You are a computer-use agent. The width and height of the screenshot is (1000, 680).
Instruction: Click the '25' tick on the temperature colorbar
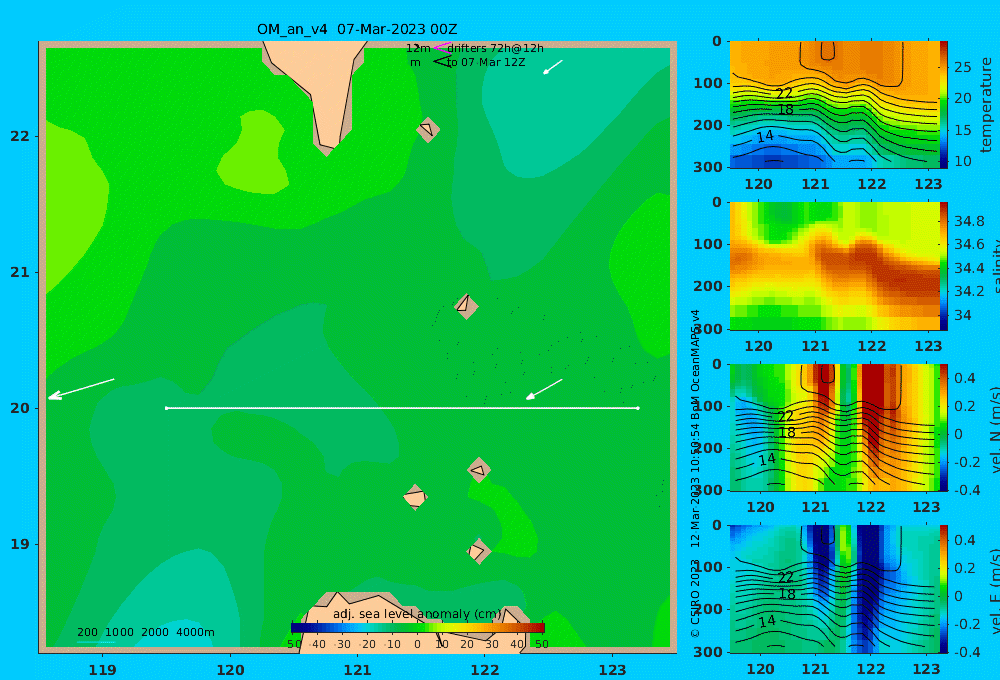pyautogui.click(x=963, y=67)
